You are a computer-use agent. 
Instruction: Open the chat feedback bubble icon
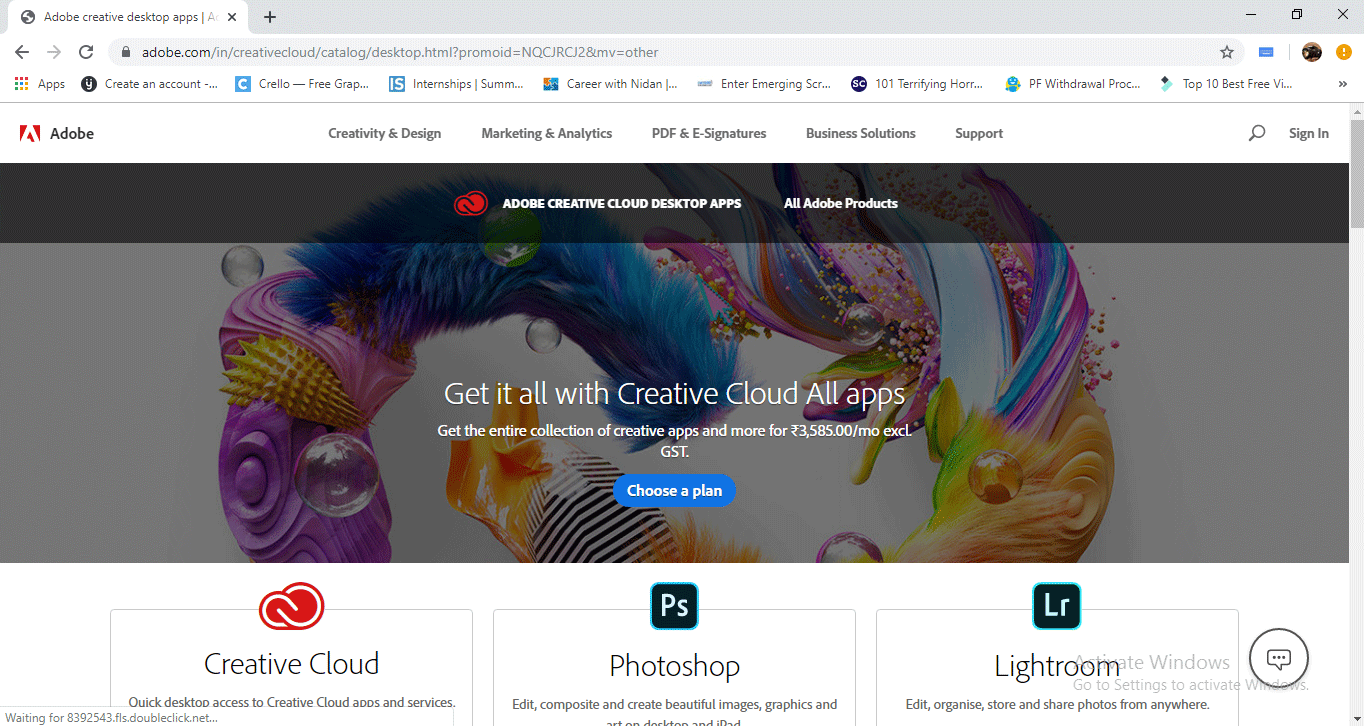[1279, 658]
